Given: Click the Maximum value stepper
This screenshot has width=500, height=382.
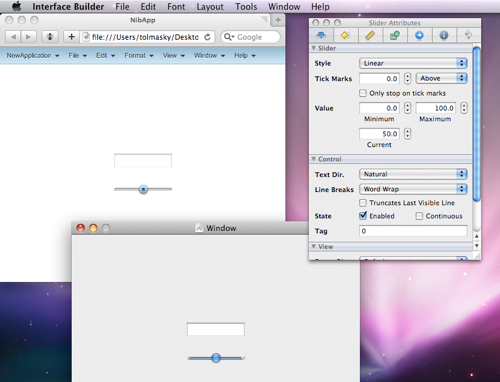Looking at the screenshot, I should click(464, 108).
